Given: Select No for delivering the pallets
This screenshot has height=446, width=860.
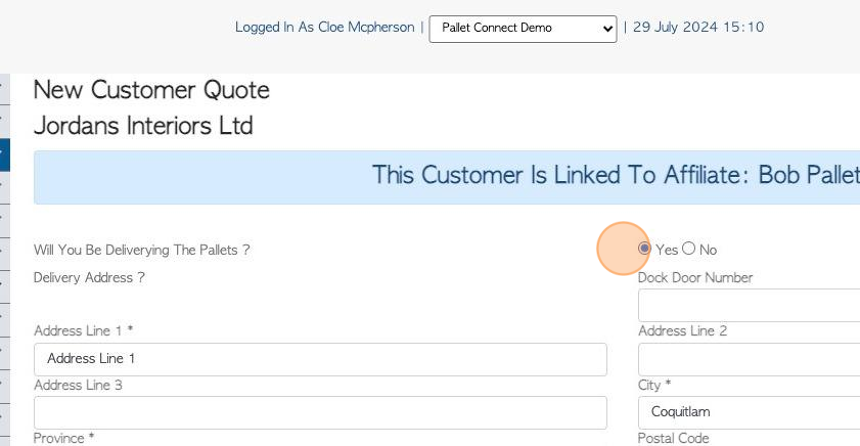Looking at the screenshot, I should [689, 249].
